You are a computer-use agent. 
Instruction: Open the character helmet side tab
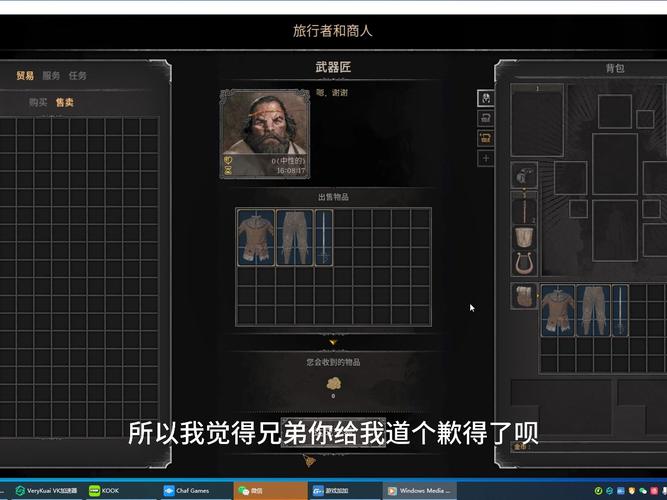click(x=486, y=98)
